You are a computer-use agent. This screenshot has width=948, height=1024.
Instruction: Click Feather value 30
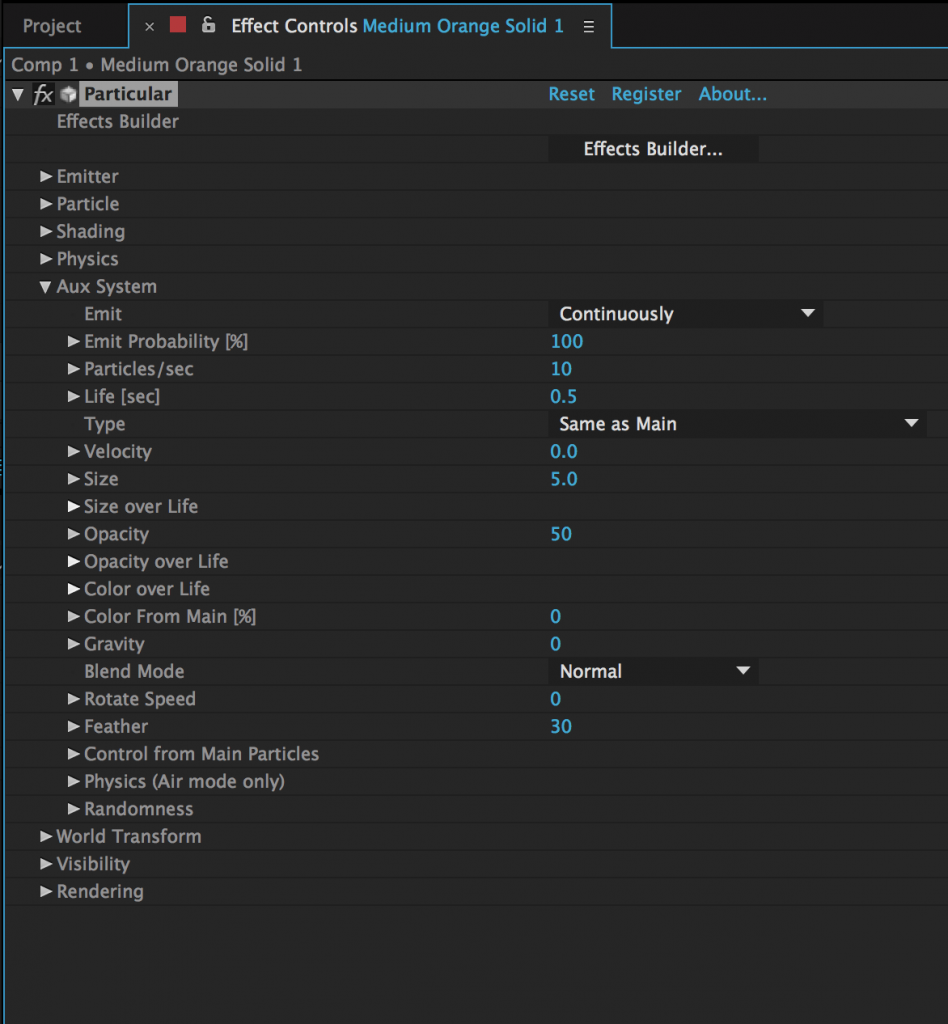[x=561, y=726]
